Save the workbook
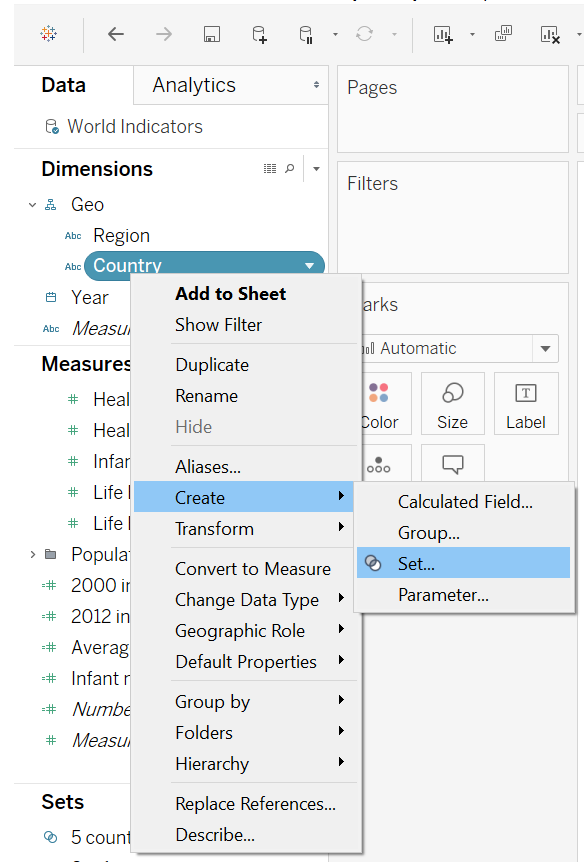584x862 pixels. [211, 33]
